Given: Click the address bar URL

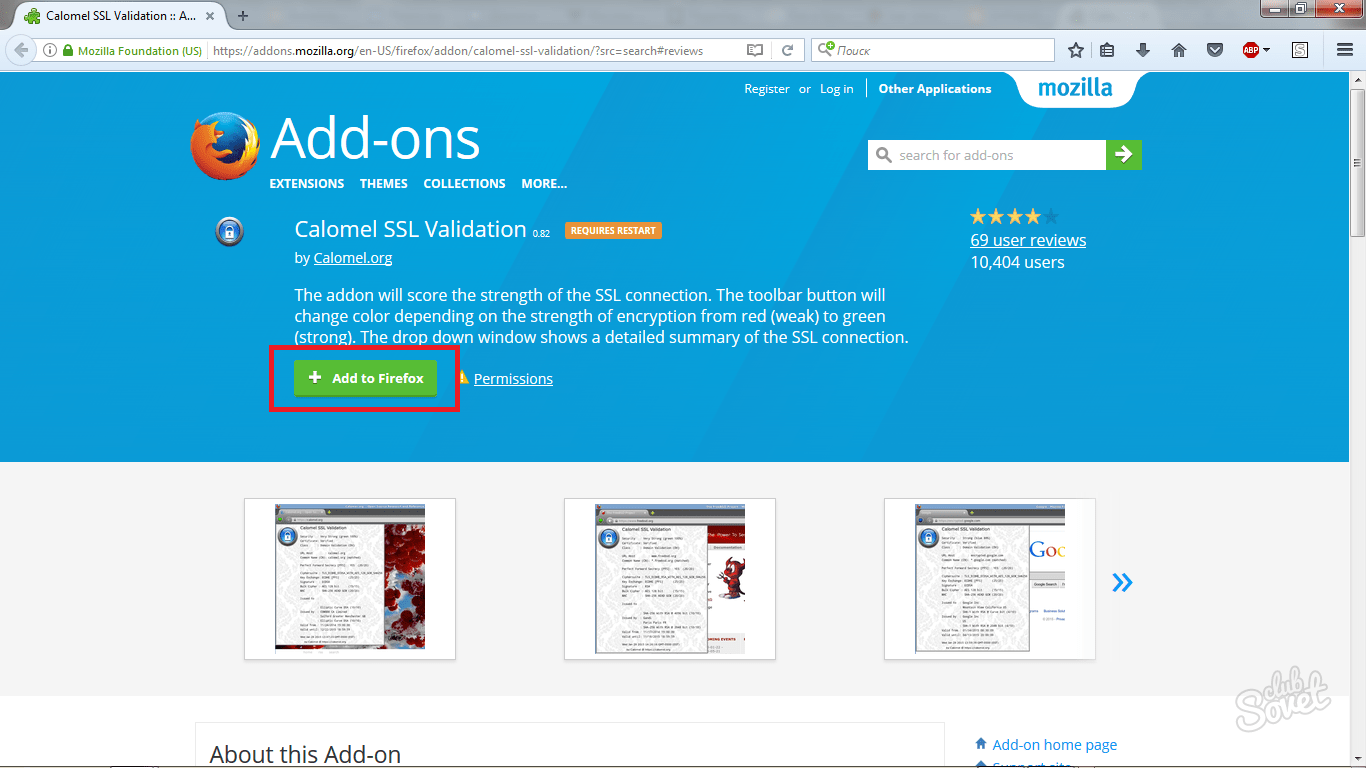Looking at the screenshot, I should point(458,50).
